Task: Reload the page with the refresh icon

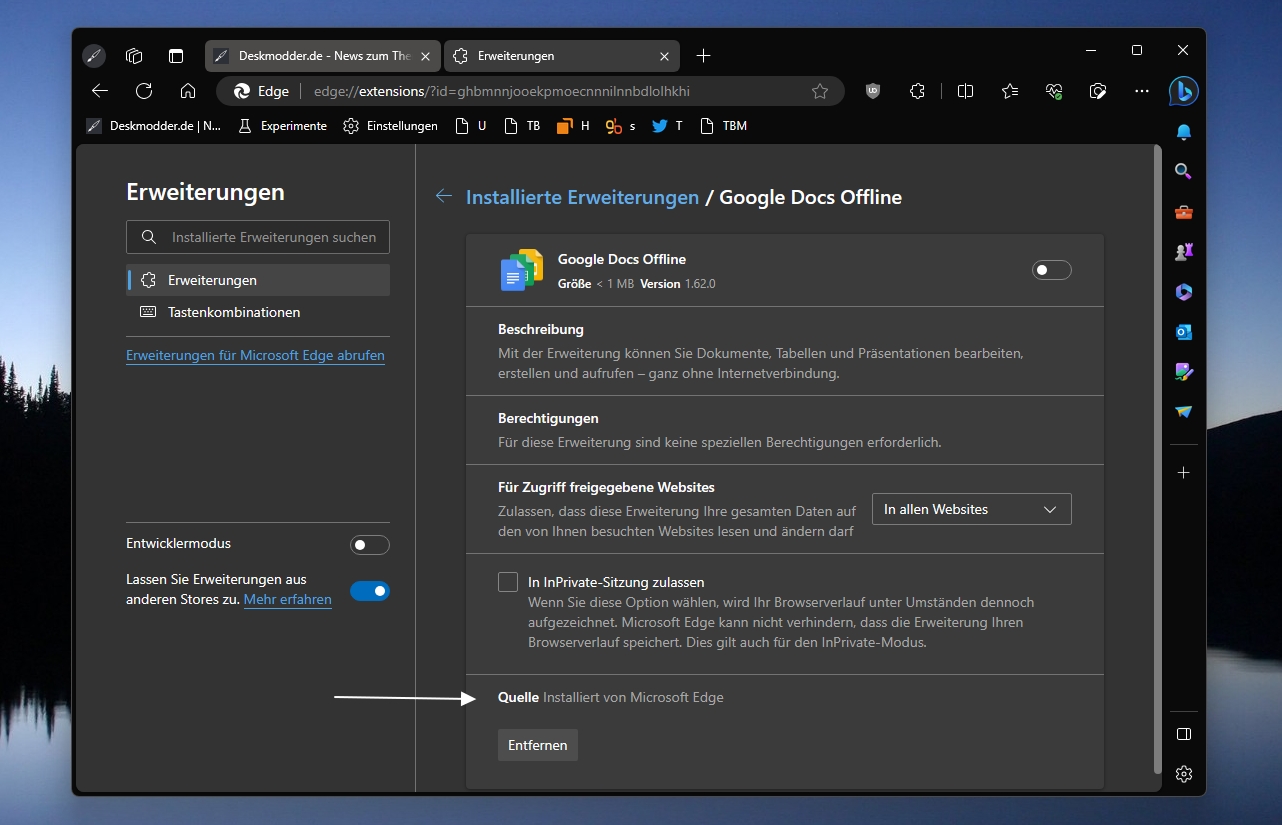Action: [x=143, y=91]
